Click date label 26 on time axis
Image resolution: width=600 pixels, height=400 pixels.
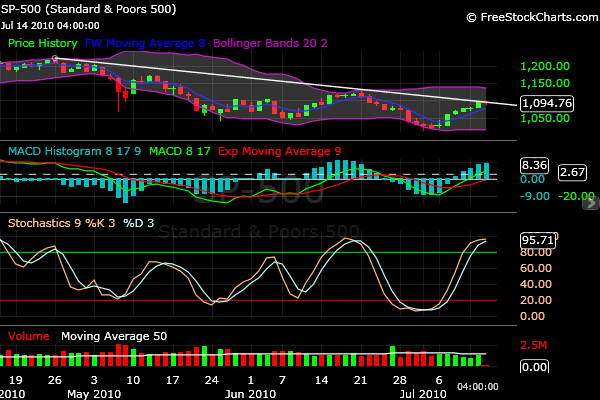(x=55, y=380)
